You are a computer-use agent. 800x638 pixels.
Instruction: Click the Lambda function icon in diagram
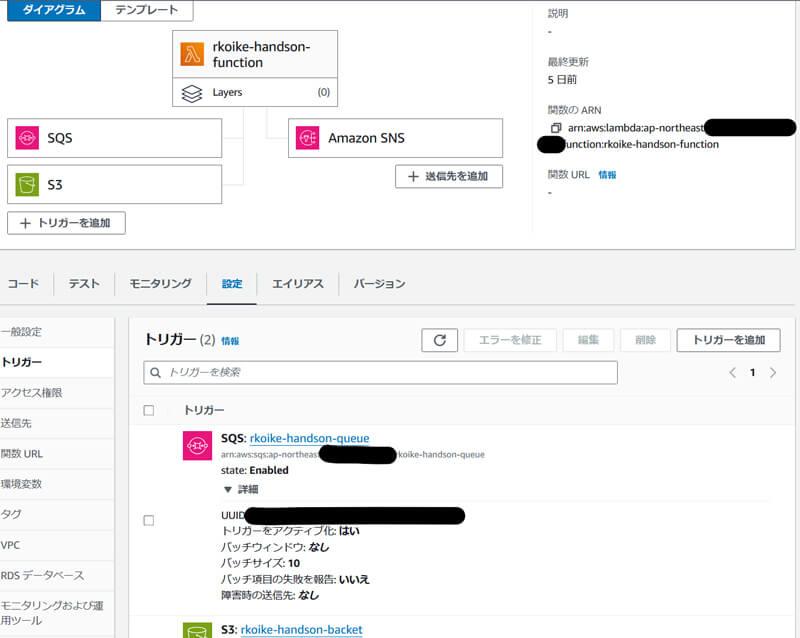pos(192,54)
